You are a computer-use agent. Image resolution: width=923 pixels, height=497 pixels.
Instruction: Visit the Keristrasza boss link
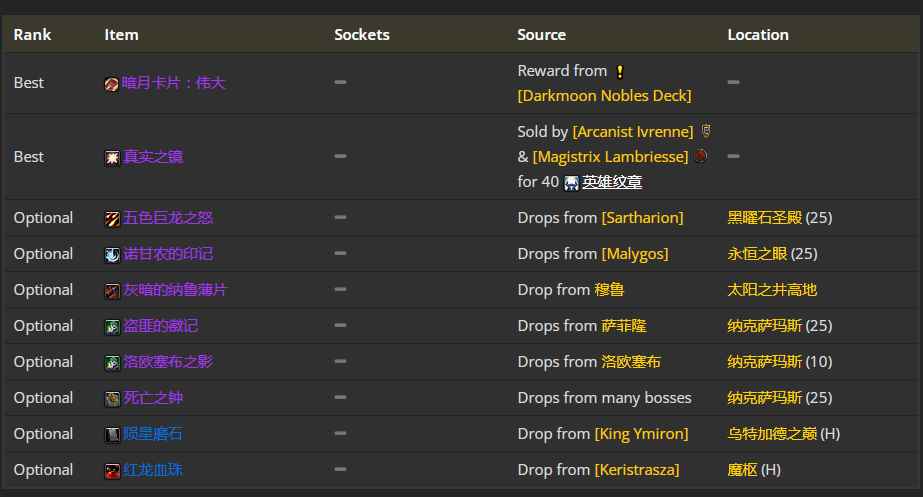[x=636, y=470]
